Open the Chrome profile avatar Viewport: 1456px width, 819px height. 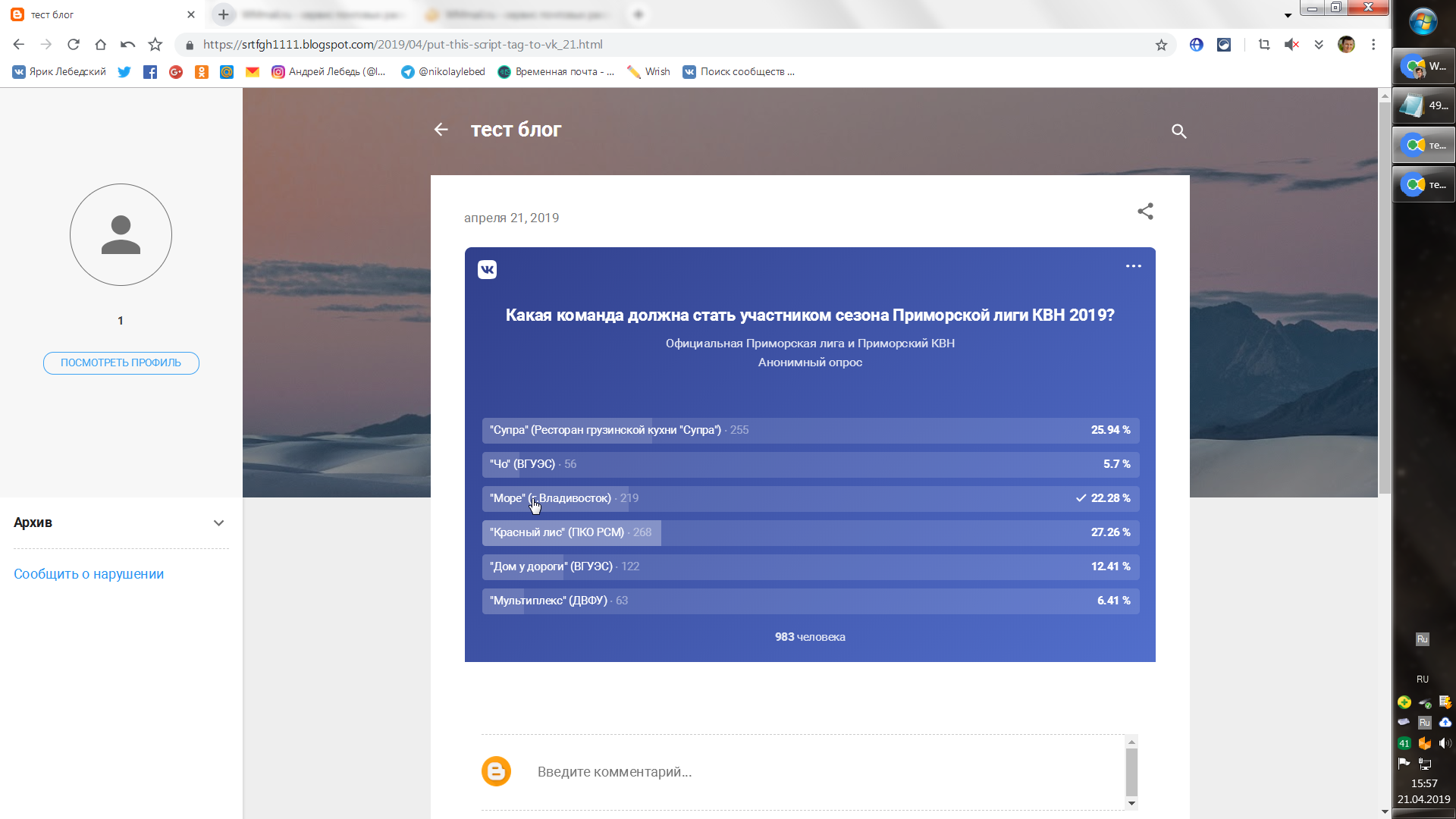(x=1347, y=45)
